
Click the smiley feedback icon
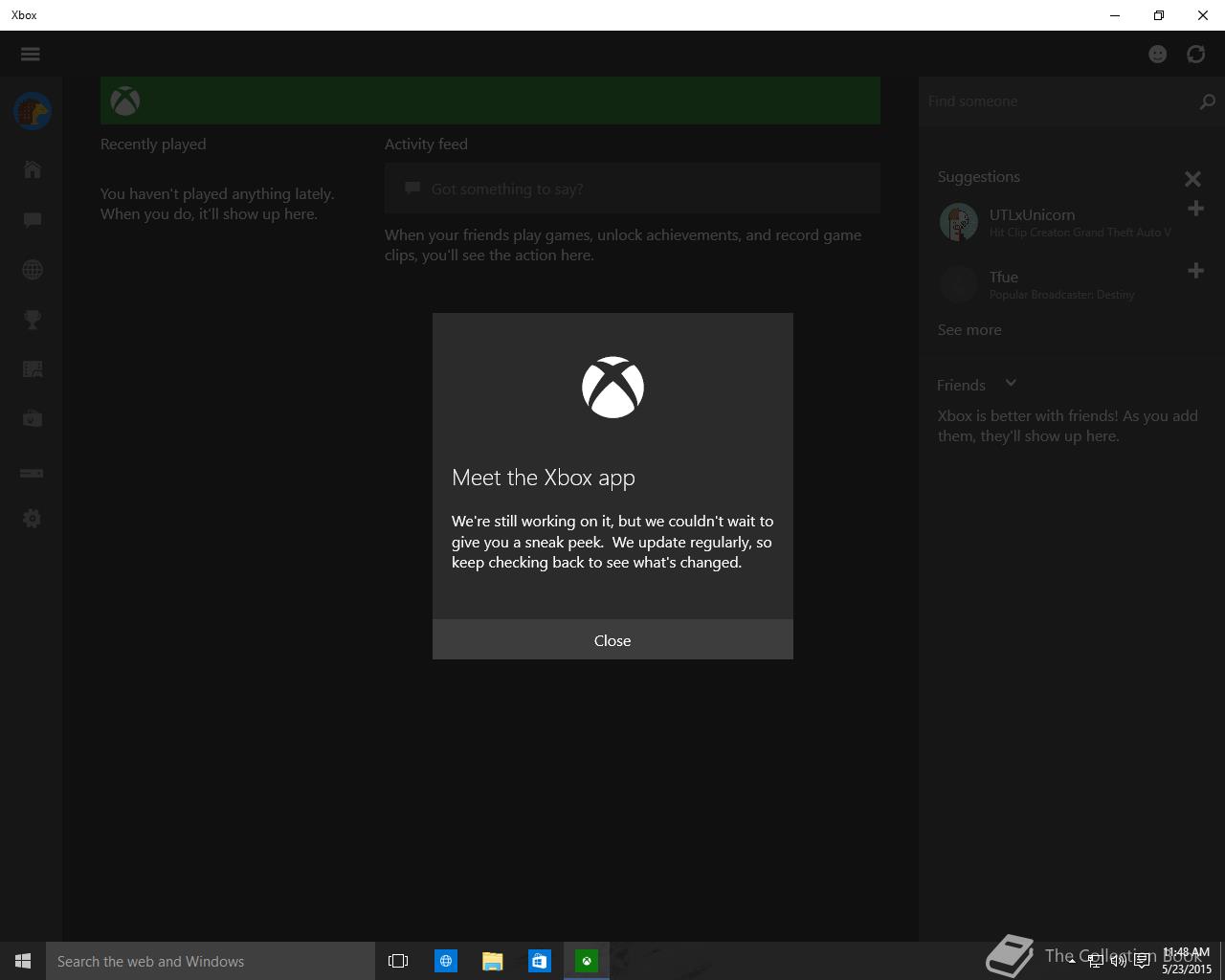pyautogui.click(x=1158, y=54)
